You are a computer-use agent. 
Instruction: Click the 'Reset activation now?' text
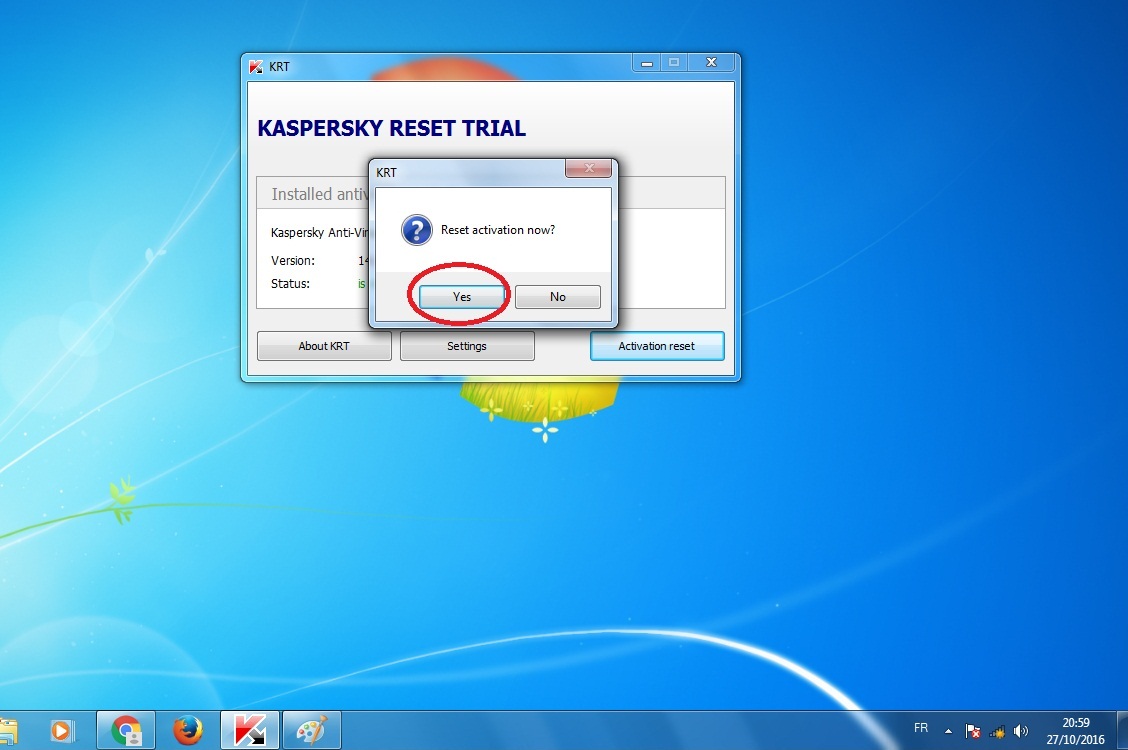point(498,230)
